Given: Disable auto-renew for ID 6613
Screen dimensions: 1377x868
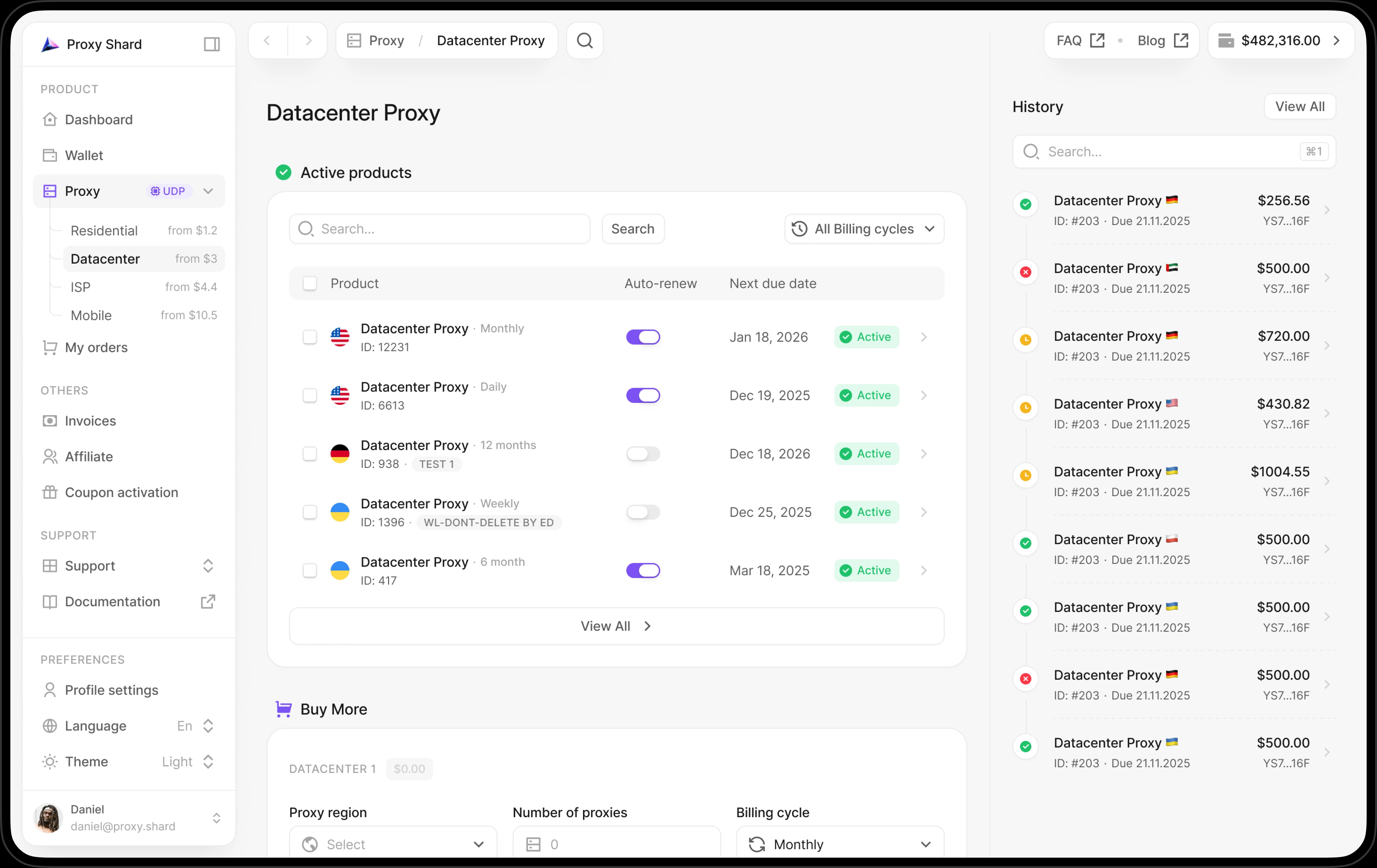Looking at the screenshot, I should coord(643,395).
